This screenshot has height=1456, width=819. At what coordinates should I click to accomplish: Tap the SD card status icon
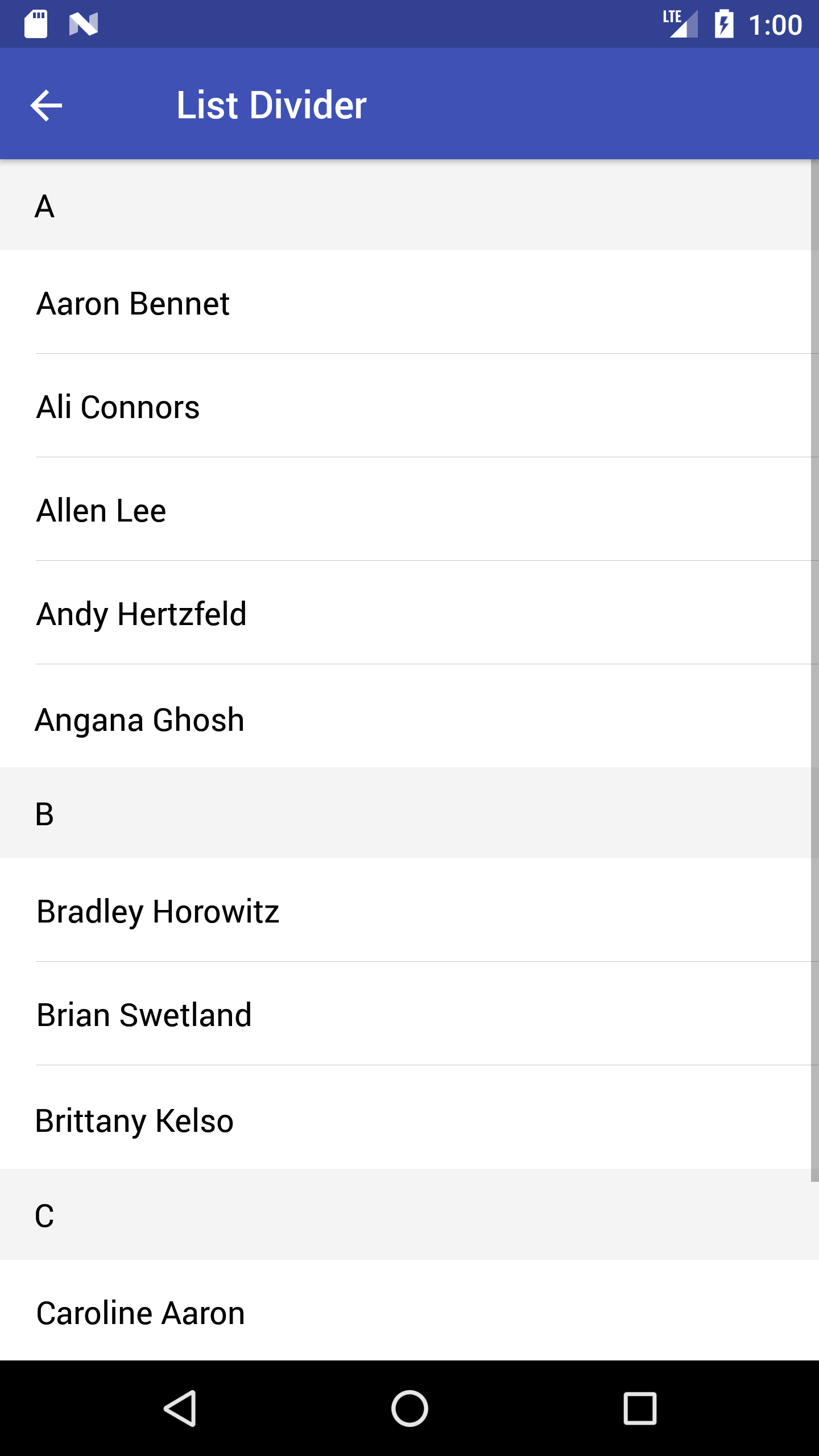(36, 24)
